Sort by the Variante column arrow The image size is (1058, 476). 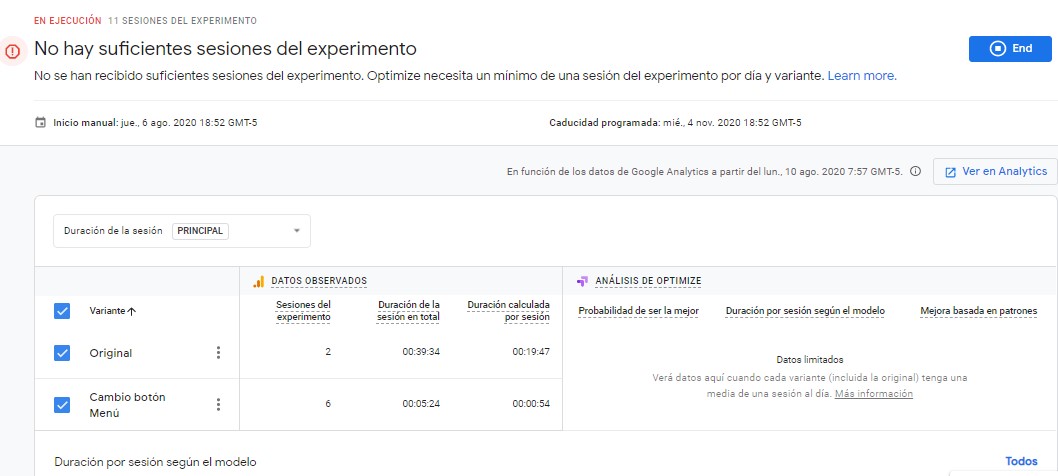pyautogui.click(x=132, y=311)
